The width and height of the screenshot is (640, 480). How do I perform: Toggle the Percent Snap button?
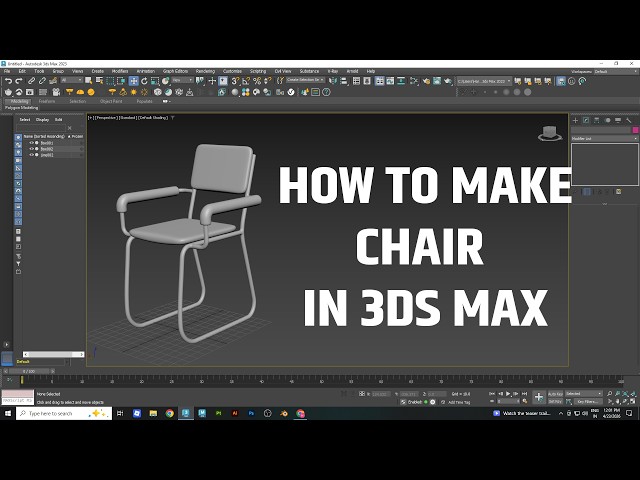(257, 81)
